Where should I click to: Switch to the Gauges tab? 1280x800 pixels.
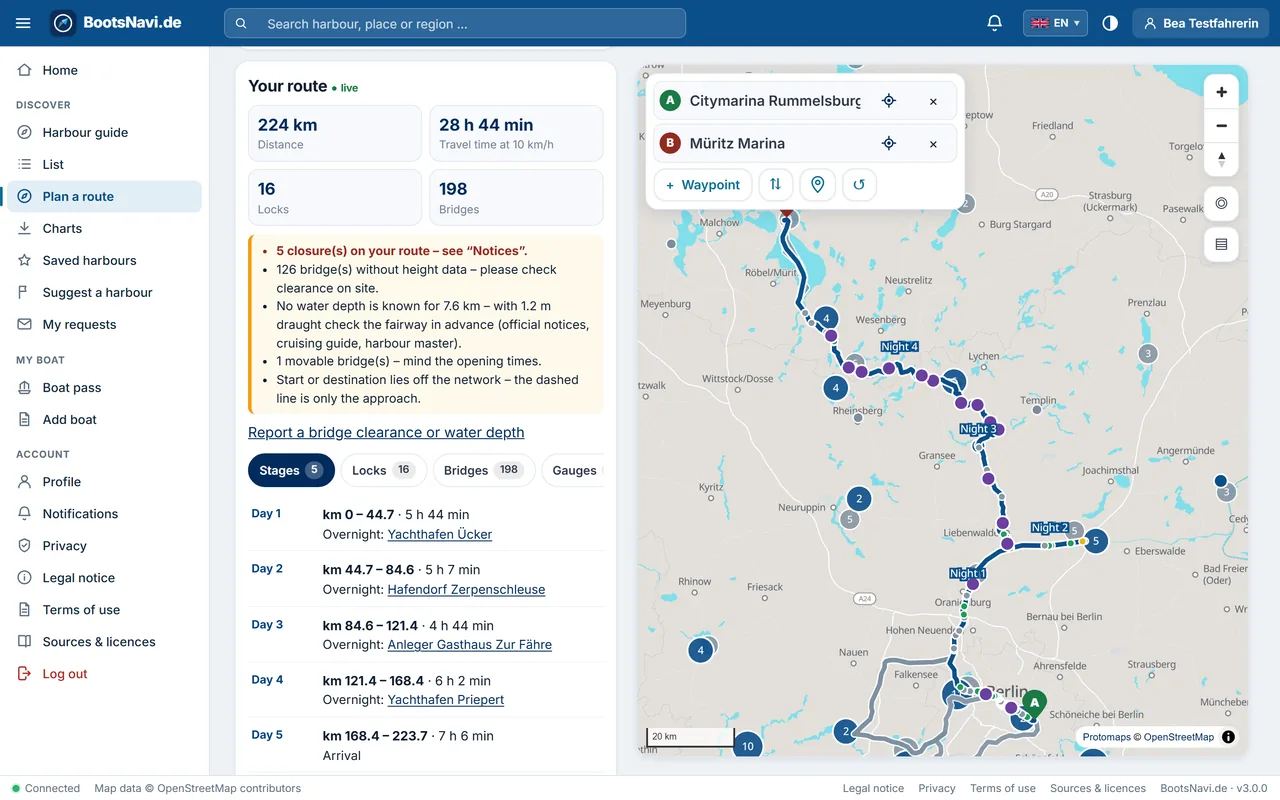(573, 470)
